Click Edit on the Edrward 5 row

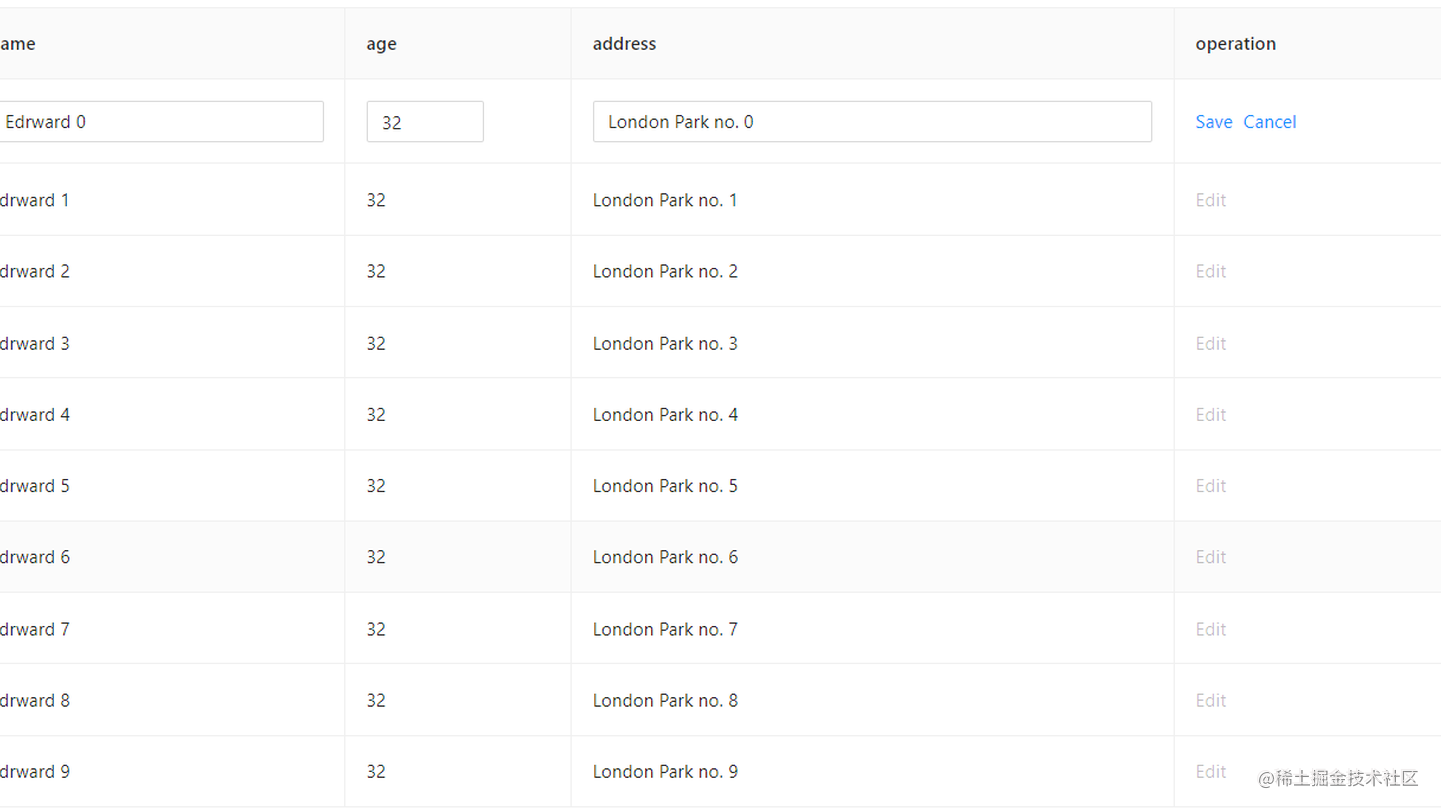[1210, 485]
